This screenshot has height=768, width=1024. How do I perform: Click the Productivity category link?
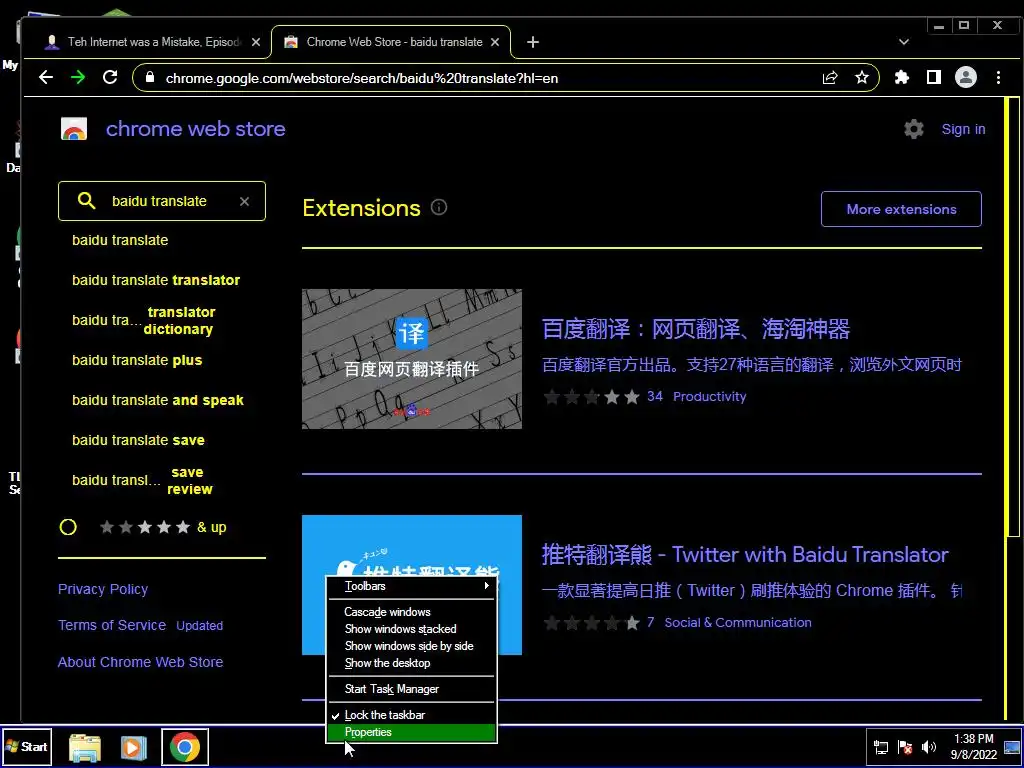pos(709,396)
